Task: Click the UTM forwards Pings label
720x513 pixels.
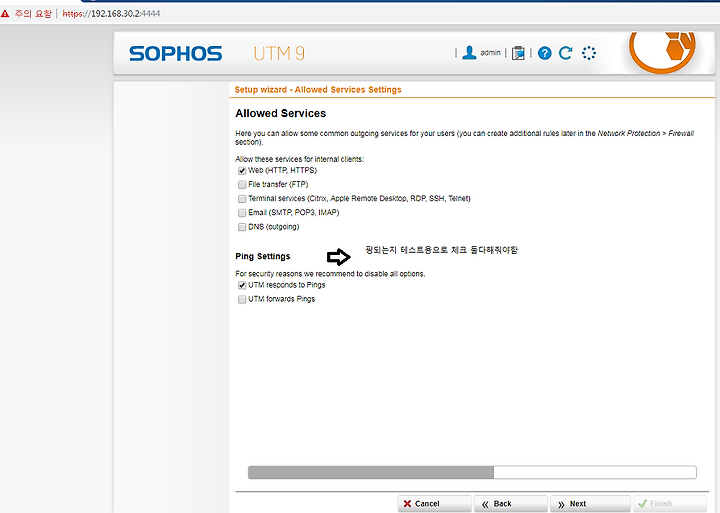Action: [281, 299]
